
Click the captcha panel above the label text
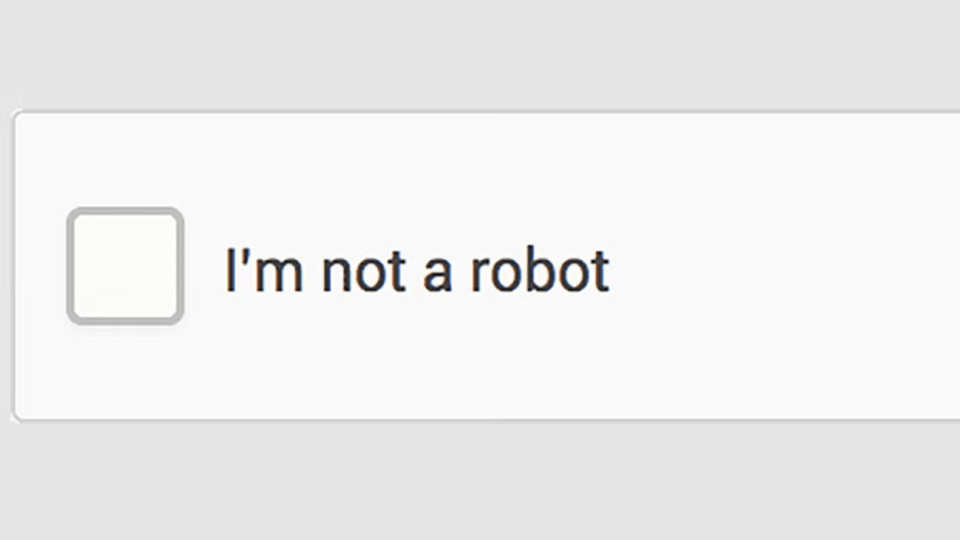[x=417, y=178]
